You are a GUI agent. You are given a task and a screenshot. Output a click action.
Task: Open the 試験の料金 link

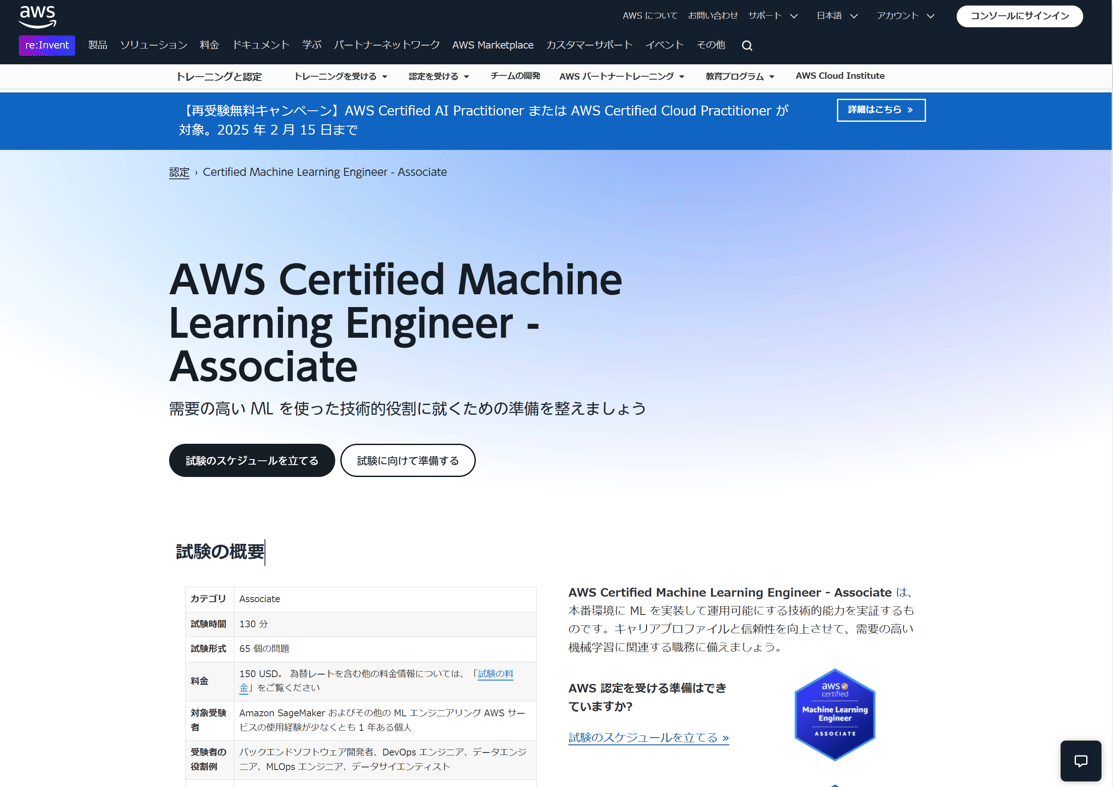[494, 673]
